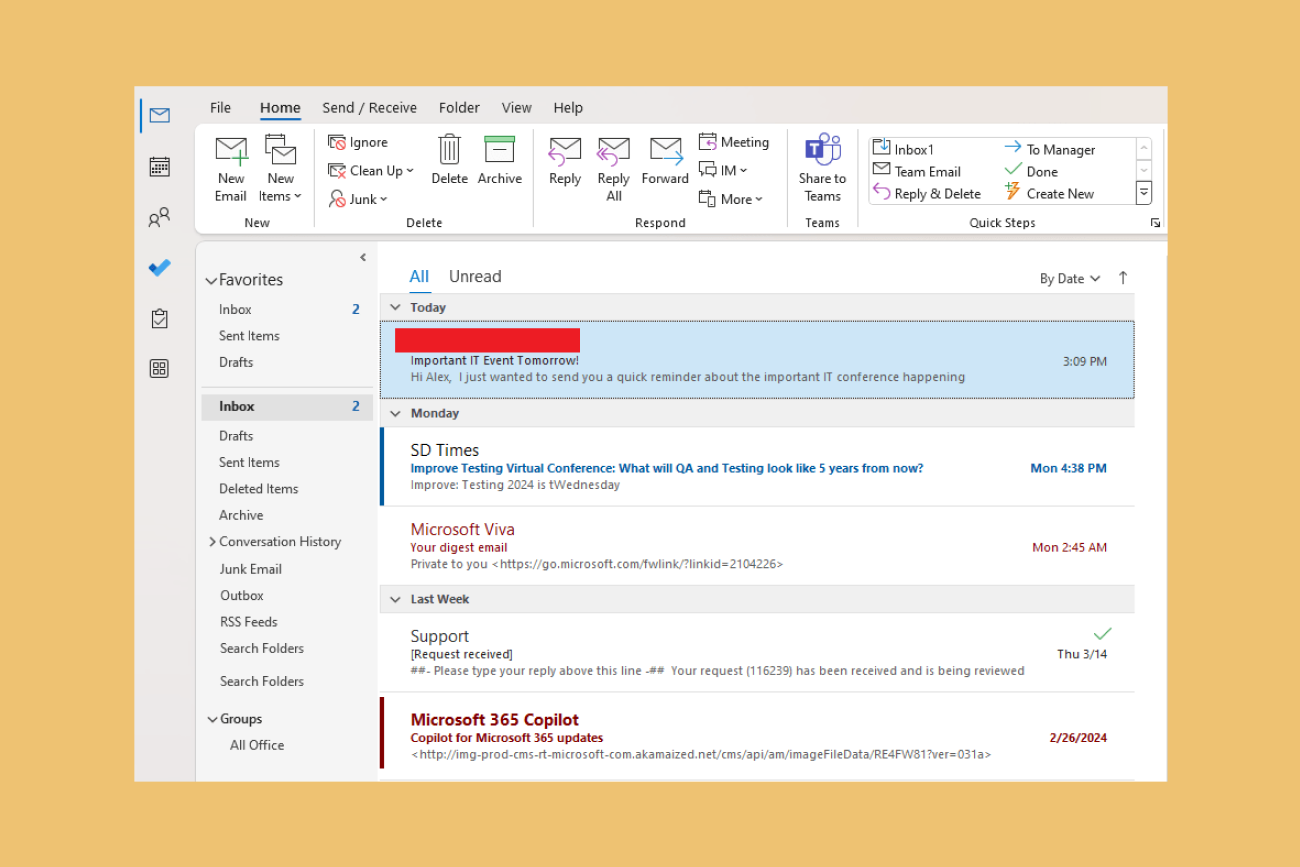This screenshot has width=1300, height=867.
Task: Open the Deleted Items folder
Action: [259, 489]
